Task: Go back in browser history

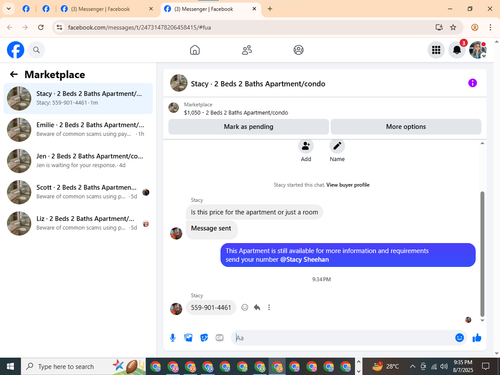Action: pyautogui.click(x=10, y=27)
